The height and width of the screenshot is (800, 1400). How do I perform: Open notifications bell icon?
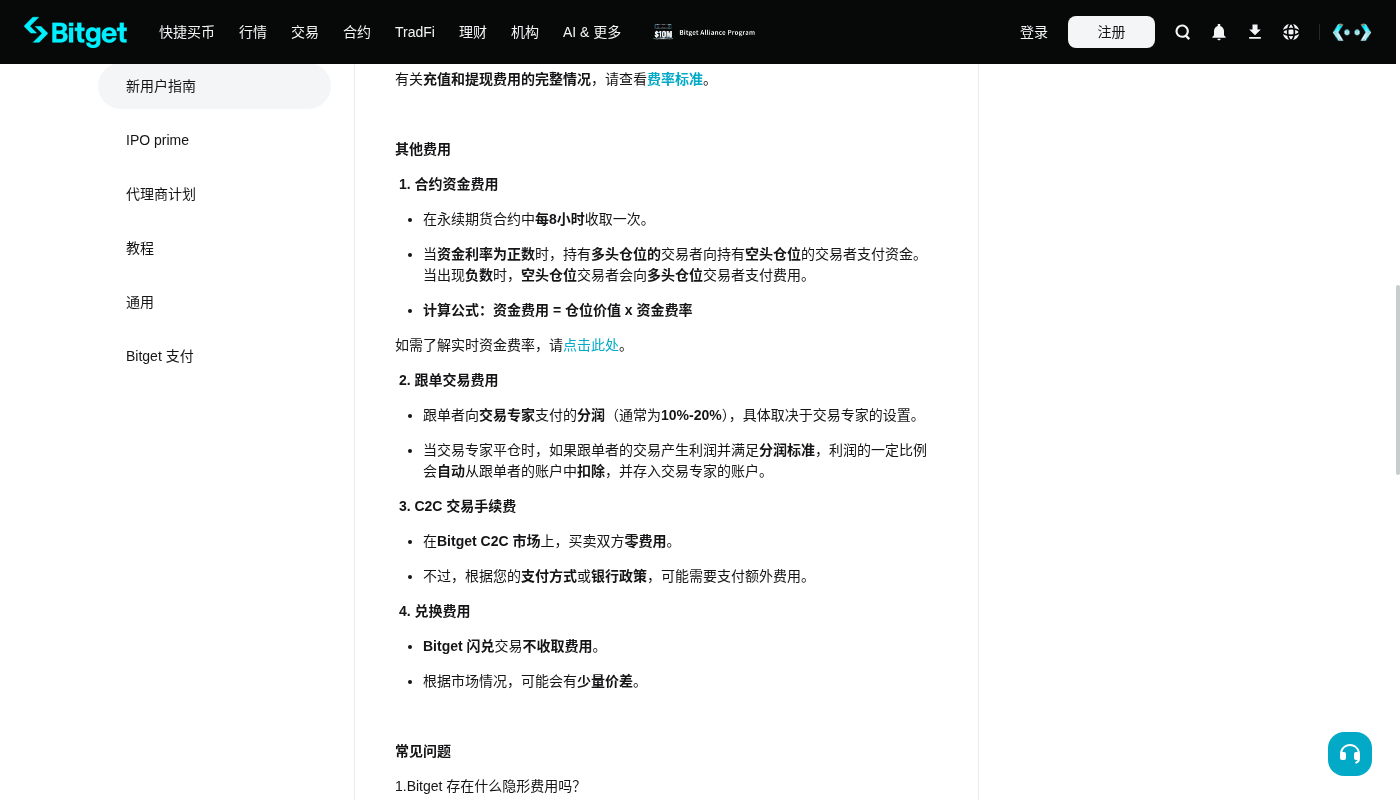(x=1219, y=32)
